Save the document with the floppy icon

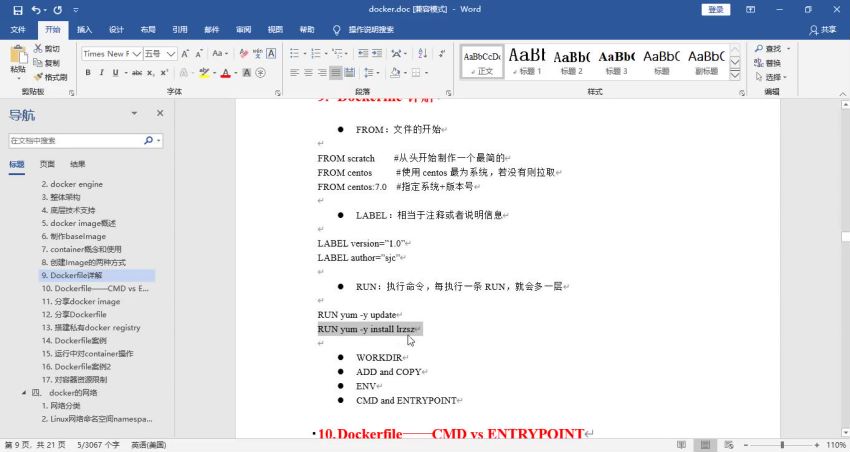point(18,10)
